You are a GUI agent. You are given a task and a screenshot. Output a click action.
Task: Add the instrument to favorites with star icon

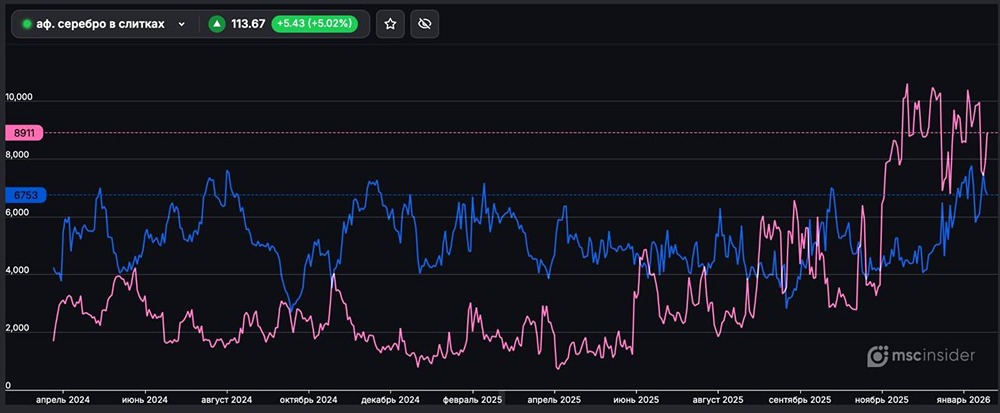[x=390, y=24]
